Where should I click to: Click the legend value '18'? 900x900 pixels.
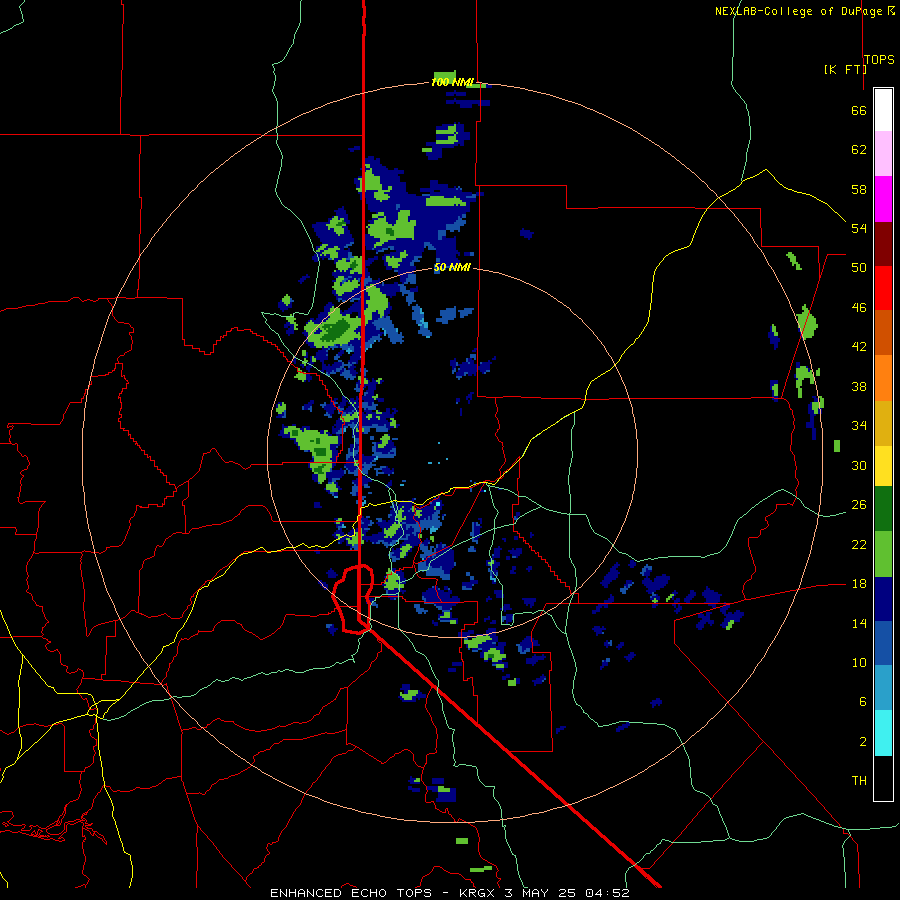pyautogui.click(x=859, y=584)
